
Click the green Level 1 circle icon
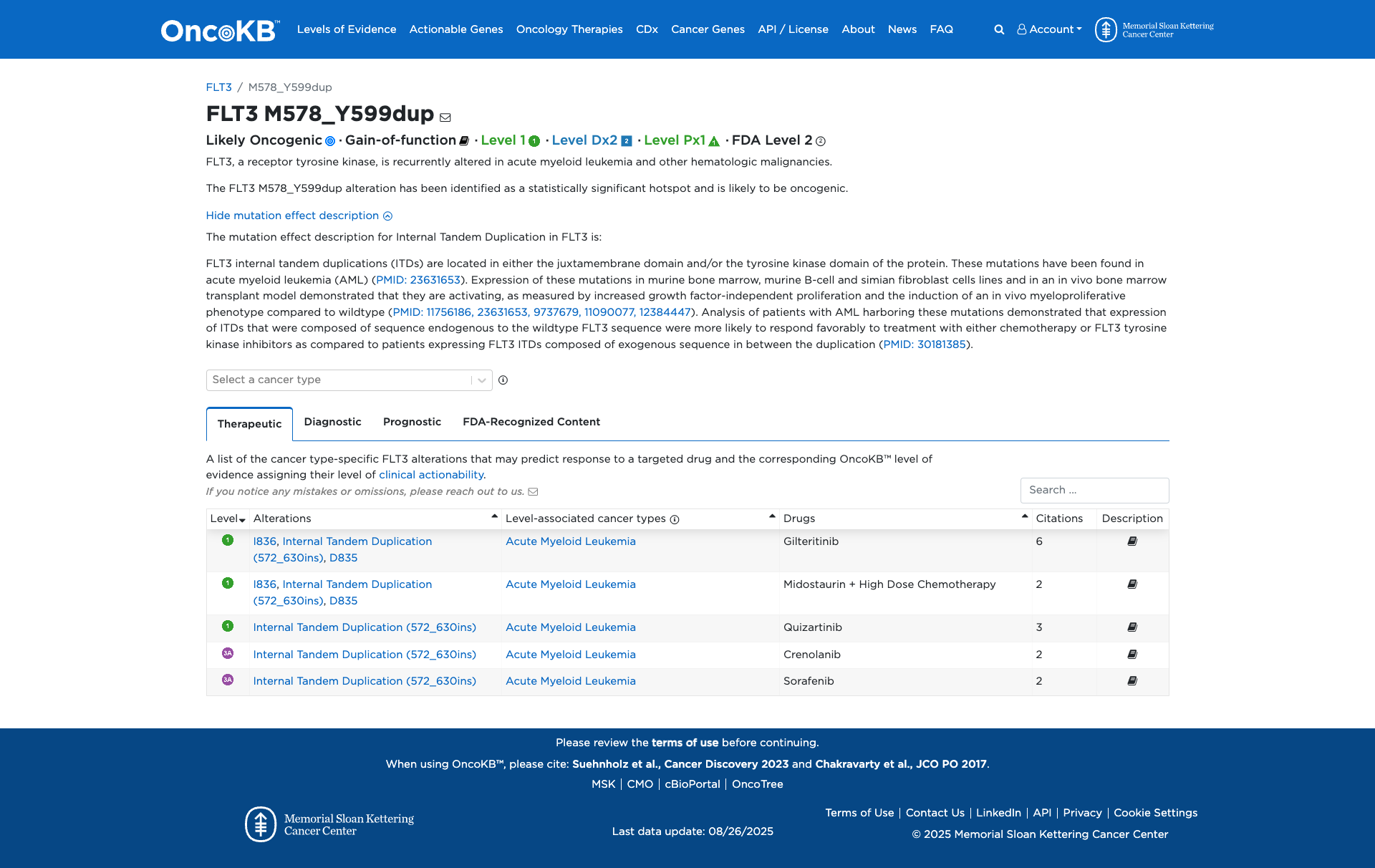[x=534, y=141]
